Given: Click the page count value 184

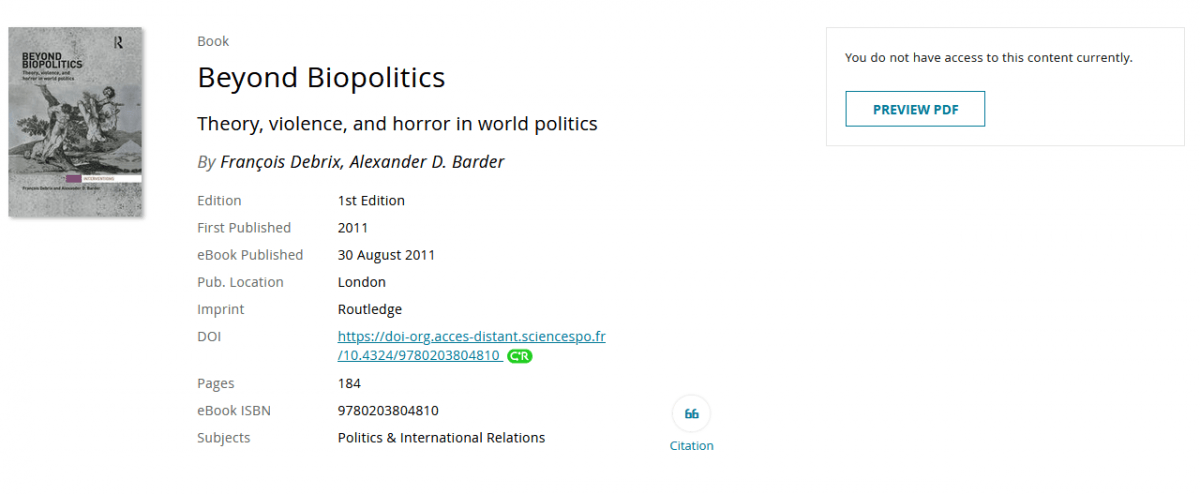Looking at the screenshot, I should 349,383.
